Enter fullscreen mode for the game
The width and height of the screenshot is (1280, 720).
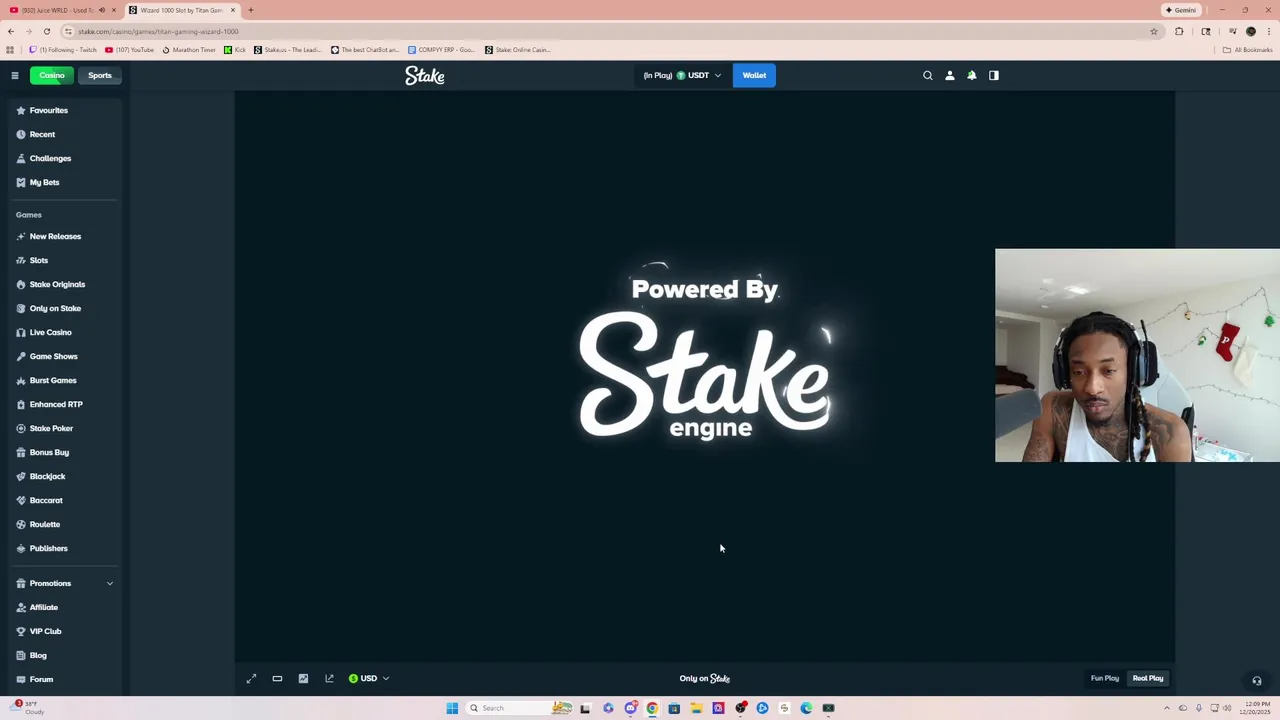[x=252, y=678]
